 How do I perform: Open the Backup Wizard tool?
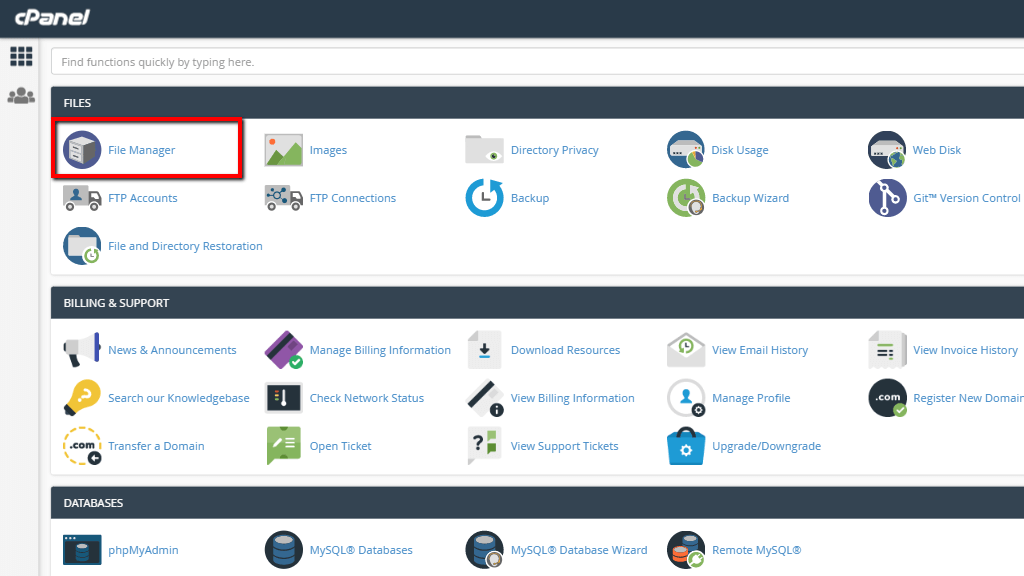(686, 197)
